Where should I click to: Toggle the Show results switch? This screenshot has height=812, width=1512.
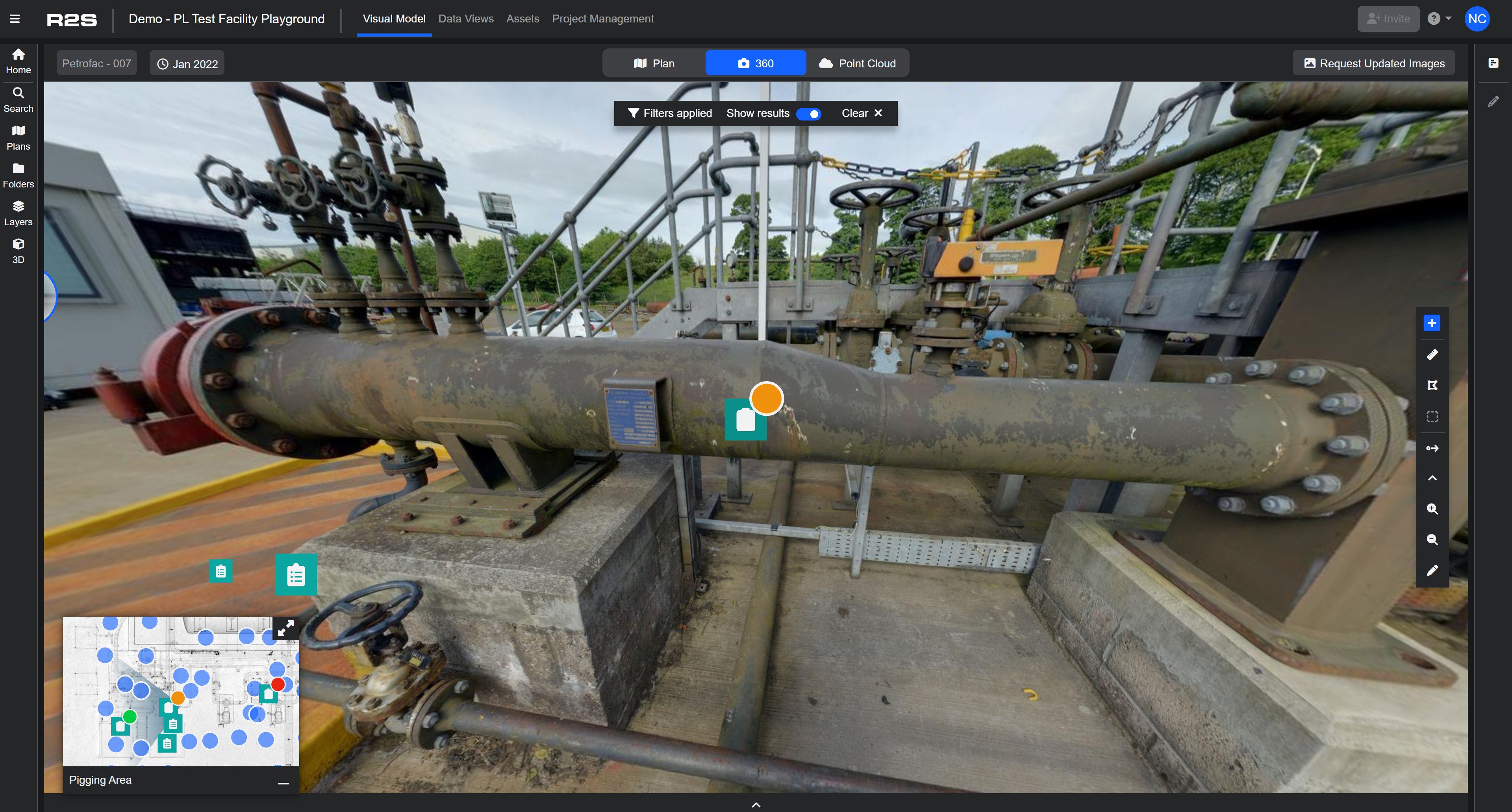[808, 114]
